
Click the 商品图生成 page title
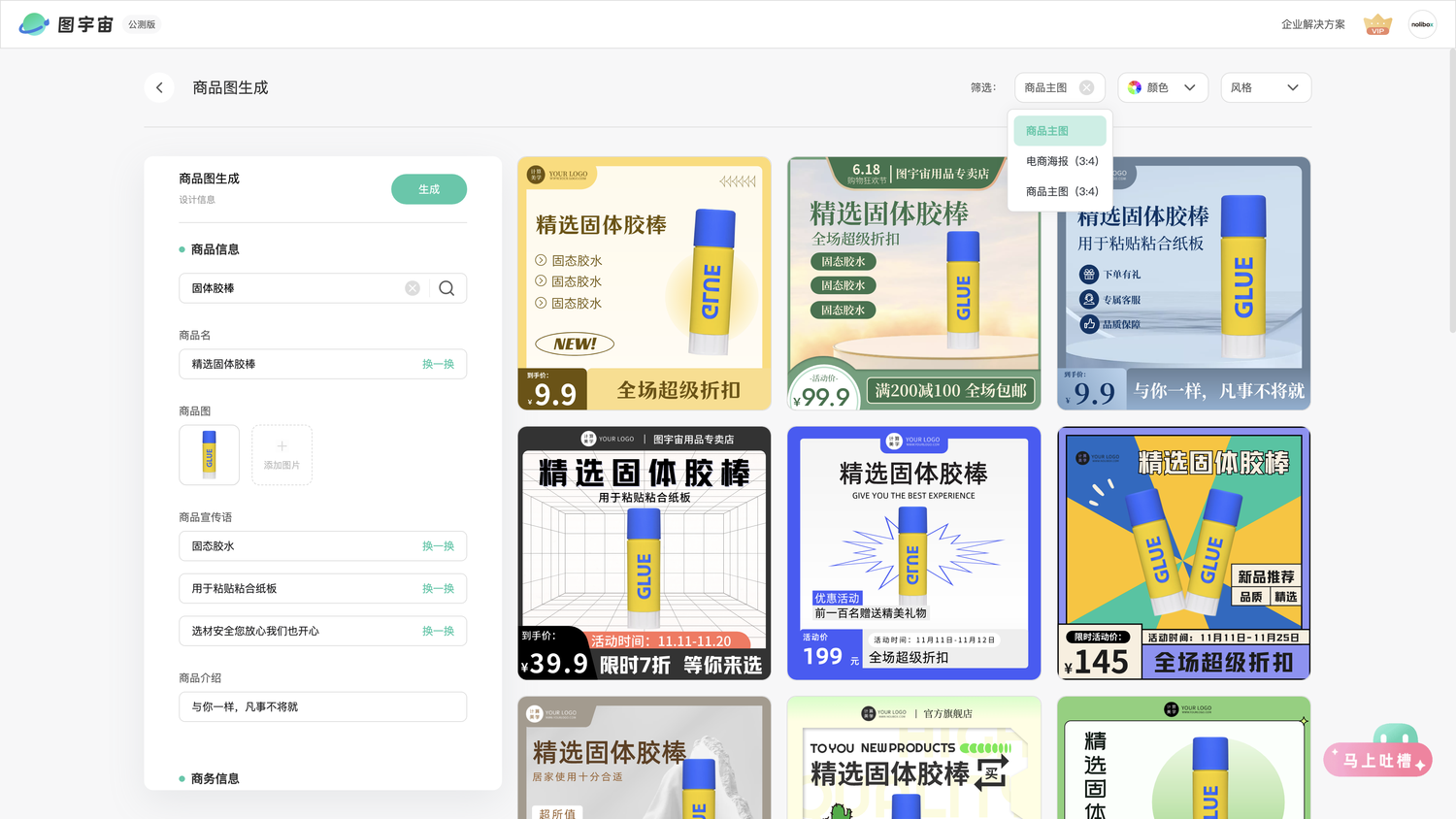[230, 87]
